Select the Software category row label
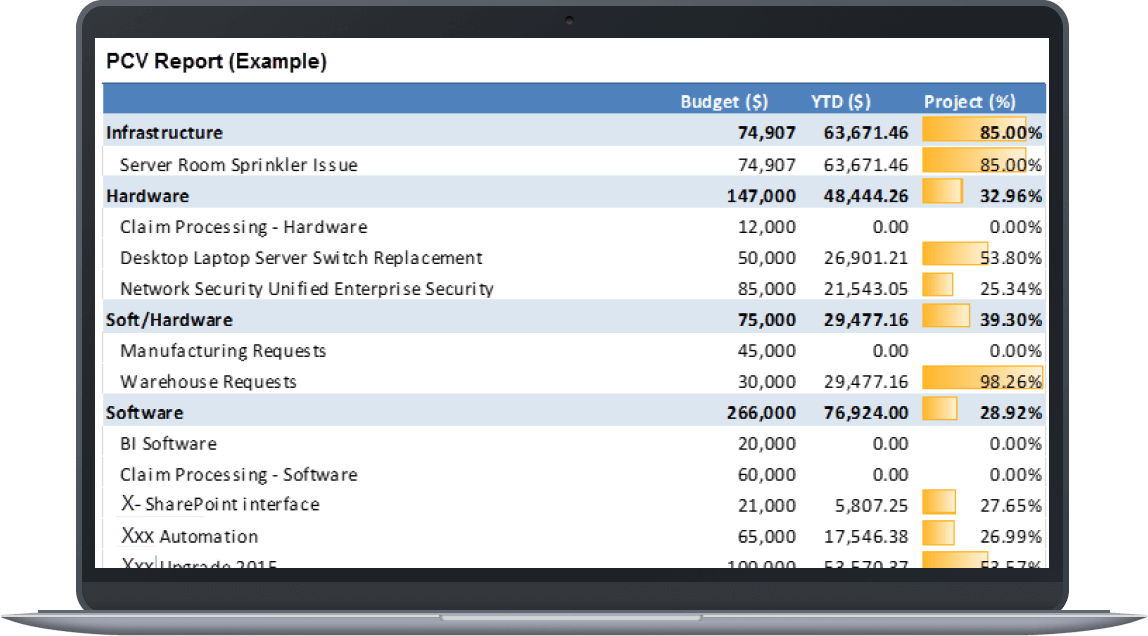The width and height of the screenshot is (1148, 636). [x=145, y=412]
